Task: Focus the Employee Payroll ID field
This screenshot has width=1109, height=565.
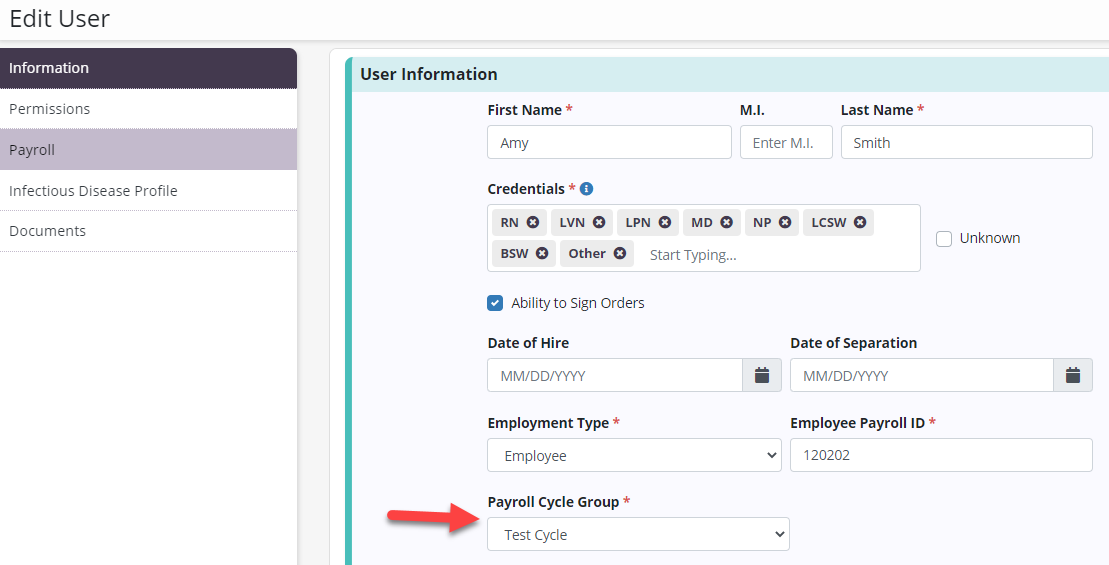Action: [941, 456]
